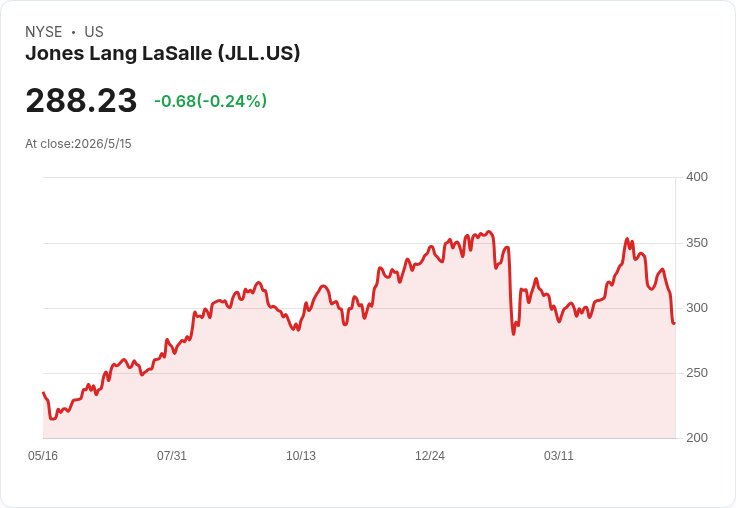The width and height of the screenshot is (736, 508).
Task: Click the 05/16 date marker
Action: (x=43, y=456)
